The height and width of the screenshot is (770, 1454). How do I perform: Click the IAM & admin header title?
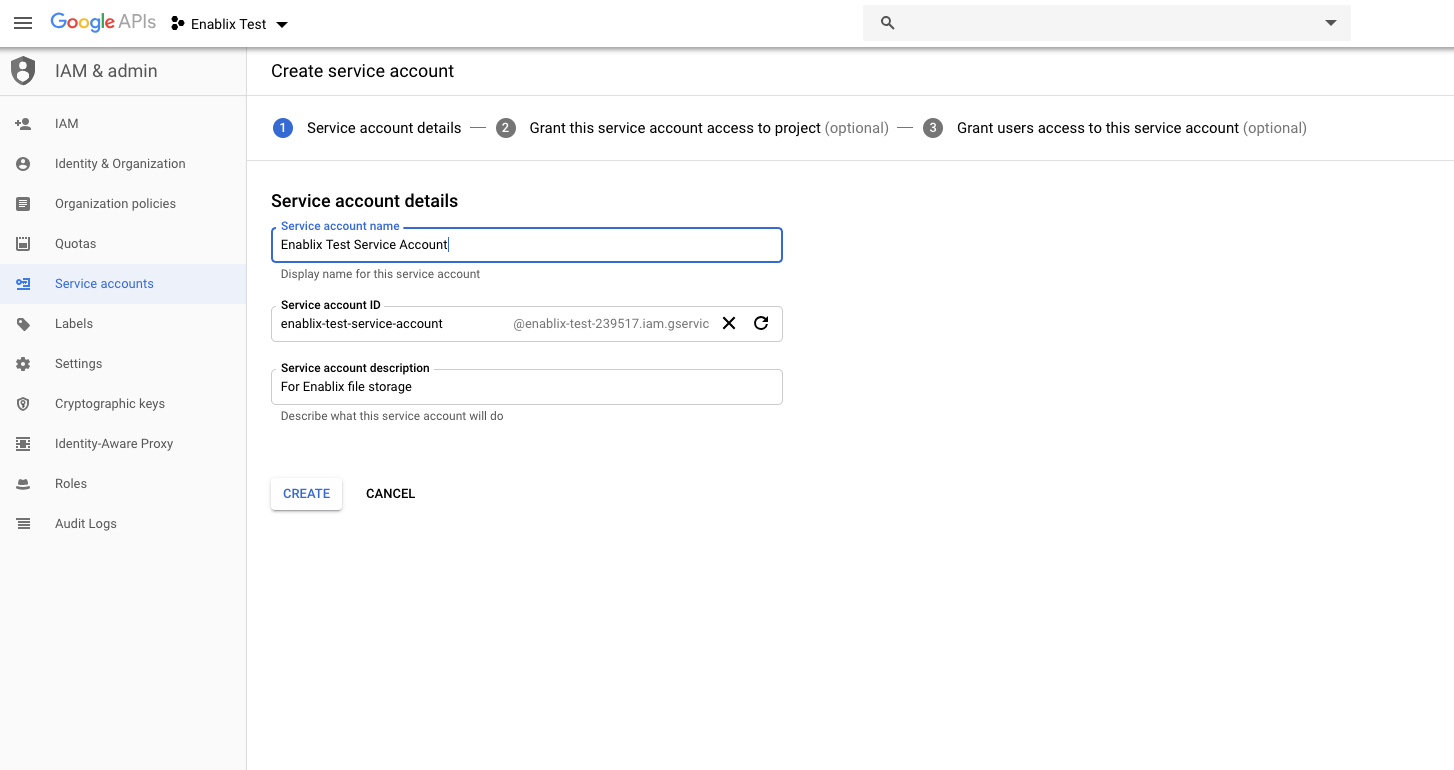pyautogui.click(x=106, y=71)
